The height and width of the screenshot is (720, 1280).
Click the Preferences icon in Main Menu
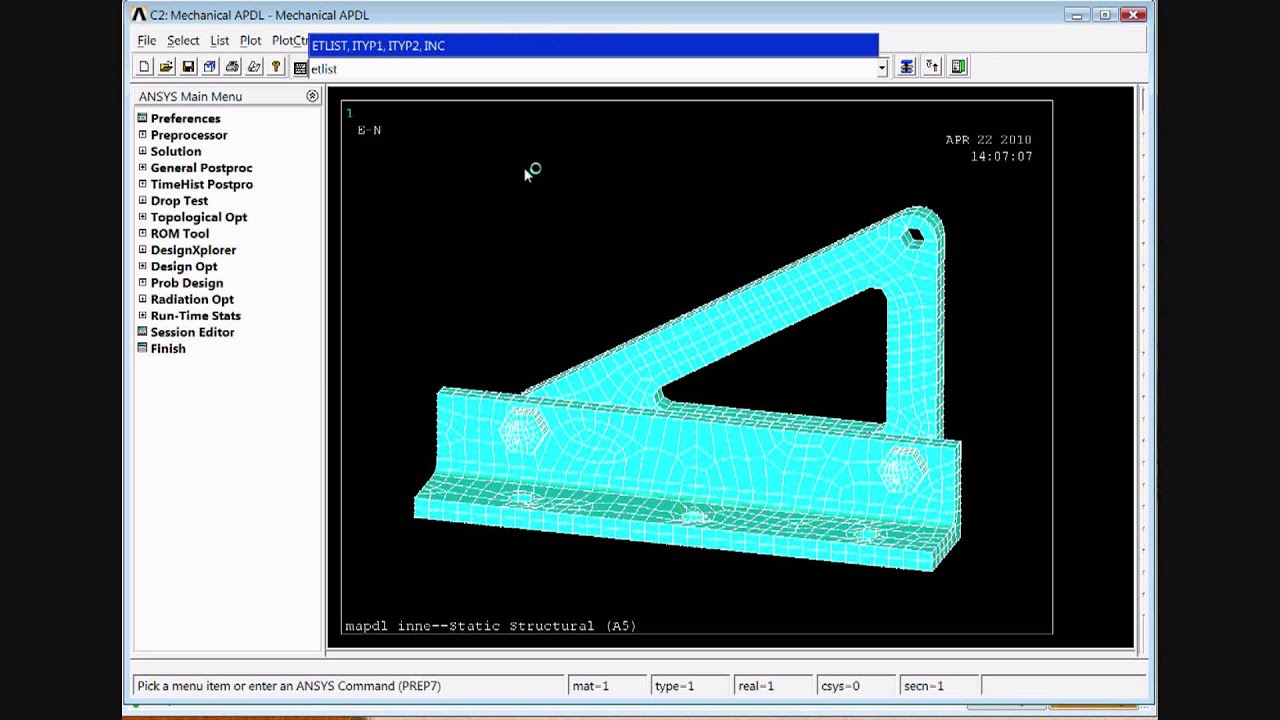click(142, 118)
